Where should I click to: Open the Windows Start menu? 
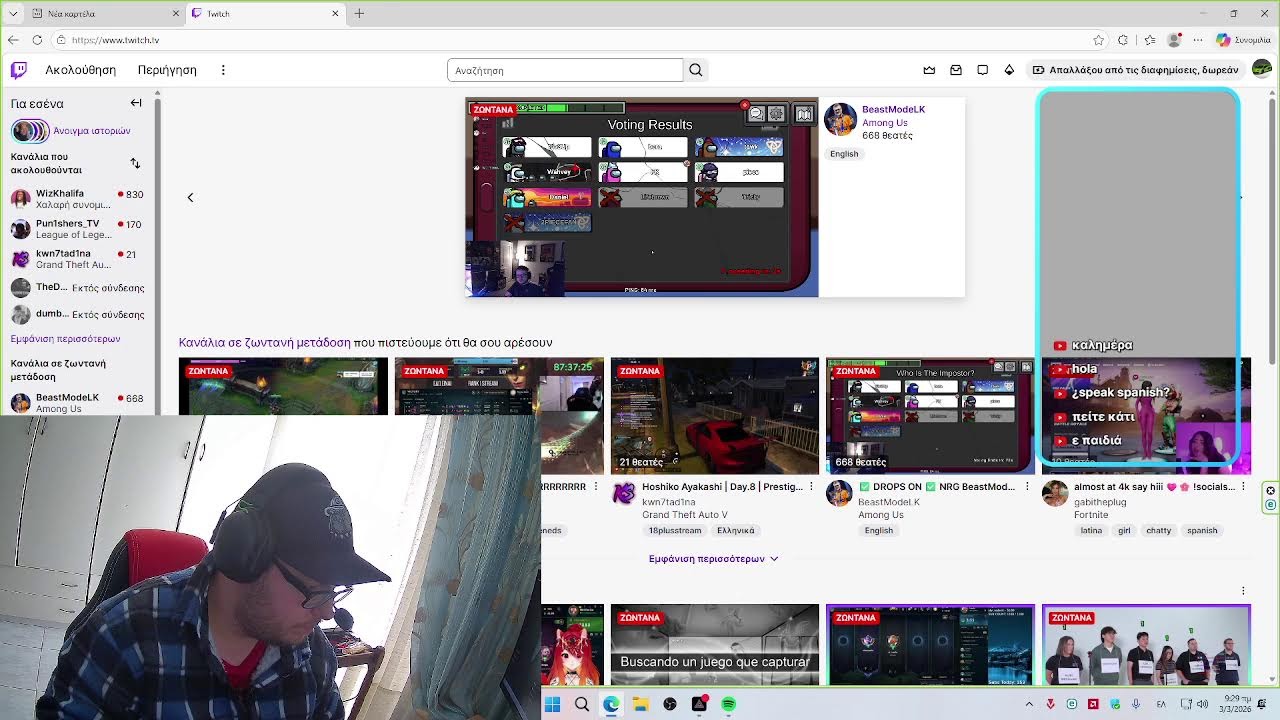pyautogui.click(x=552, y=704)
